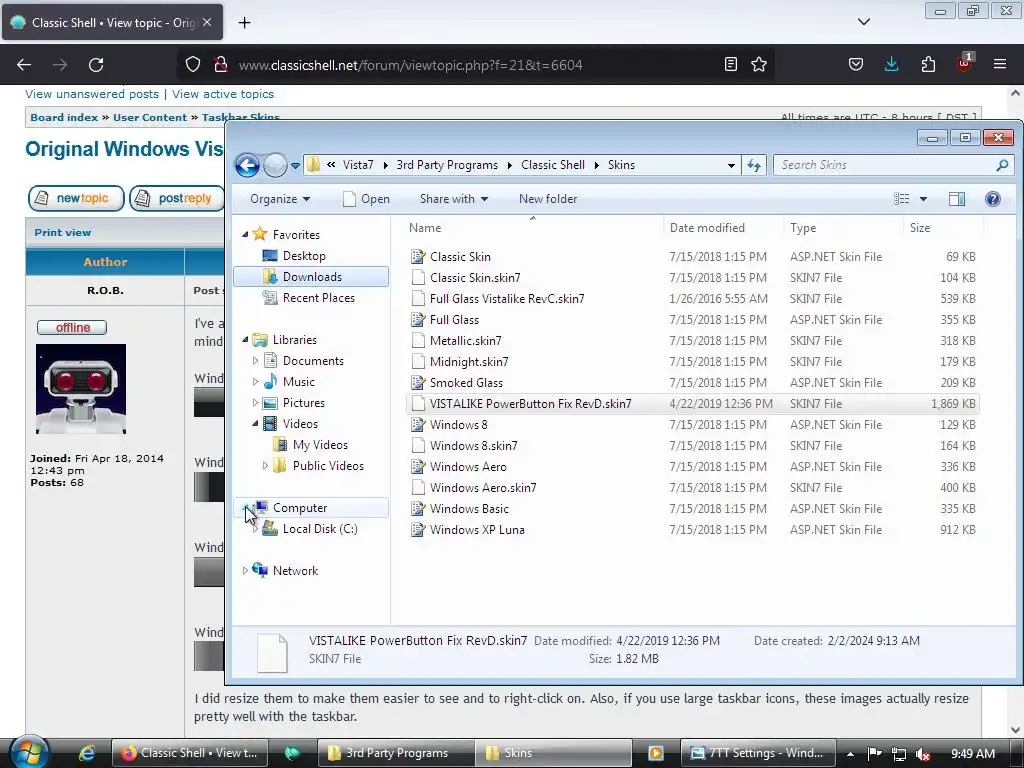Viewport: 1024px width, 768px height.
Task: Click Firefox bookmark star icon
Action: (x=759, y=64)
